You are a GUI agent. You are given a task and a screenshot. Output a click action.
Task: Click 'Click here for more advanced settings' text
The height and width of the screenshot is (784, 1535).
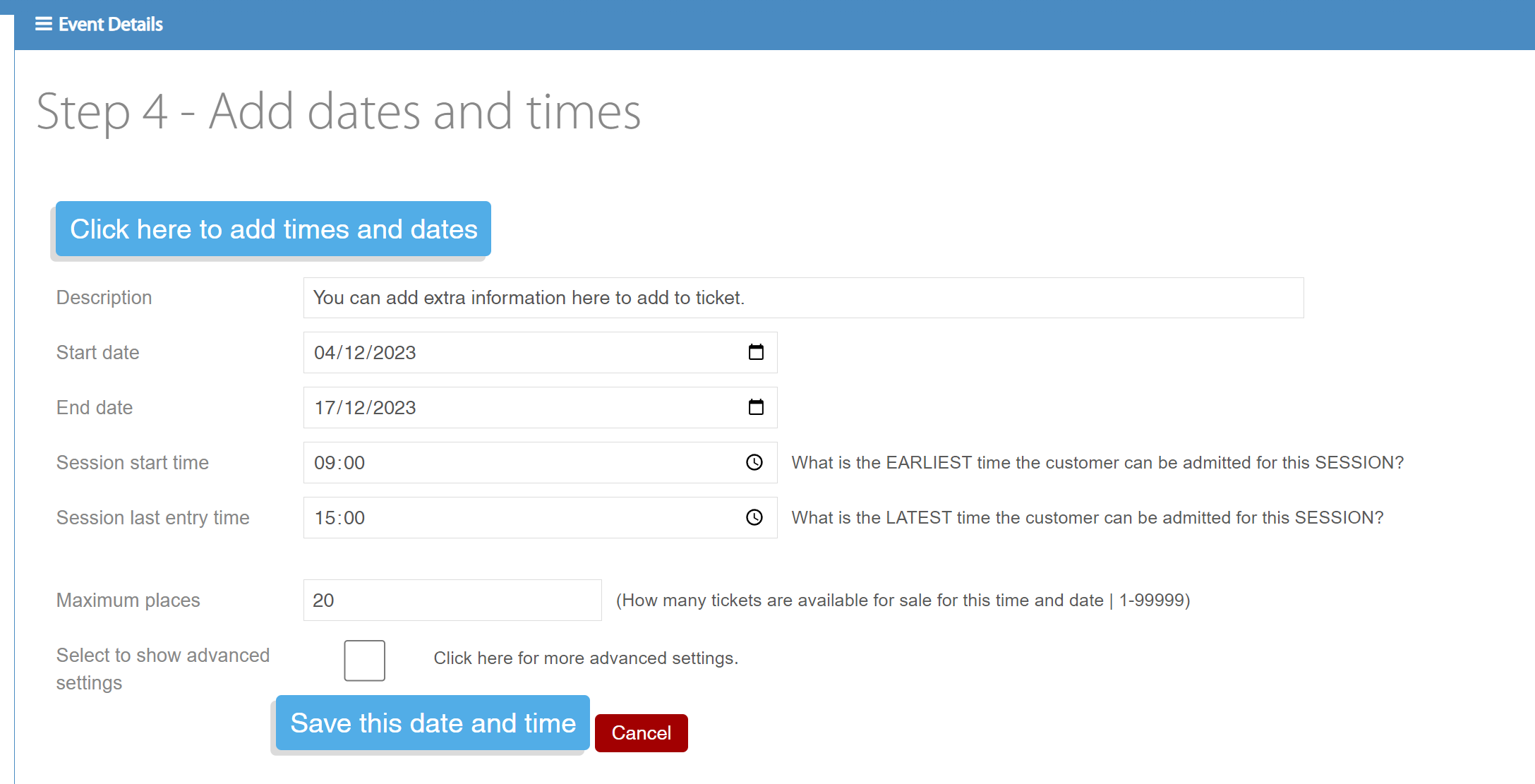point(585,658)
